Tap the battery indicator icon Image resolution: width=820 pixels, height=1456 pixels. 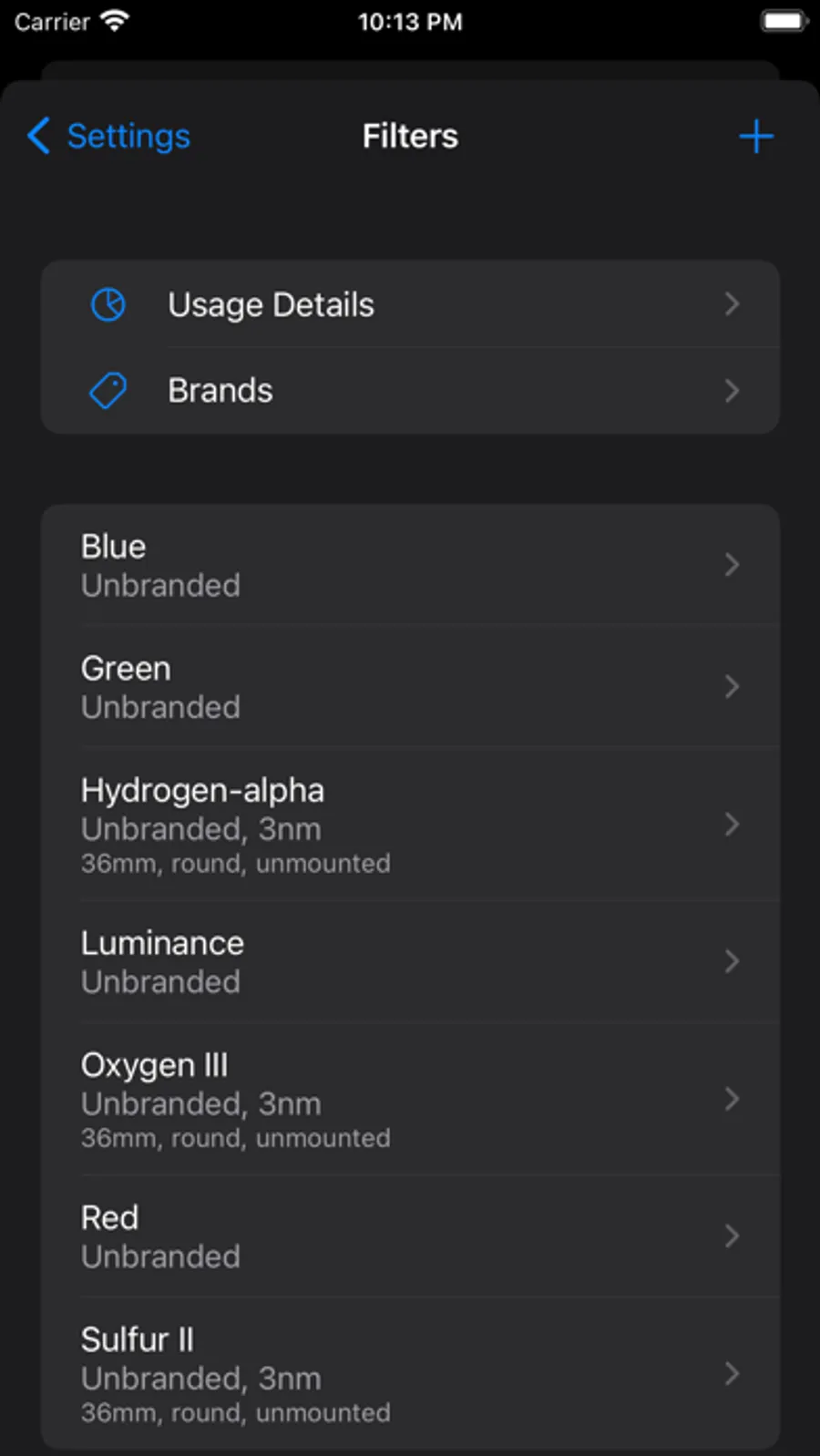(x=783, y=21)
